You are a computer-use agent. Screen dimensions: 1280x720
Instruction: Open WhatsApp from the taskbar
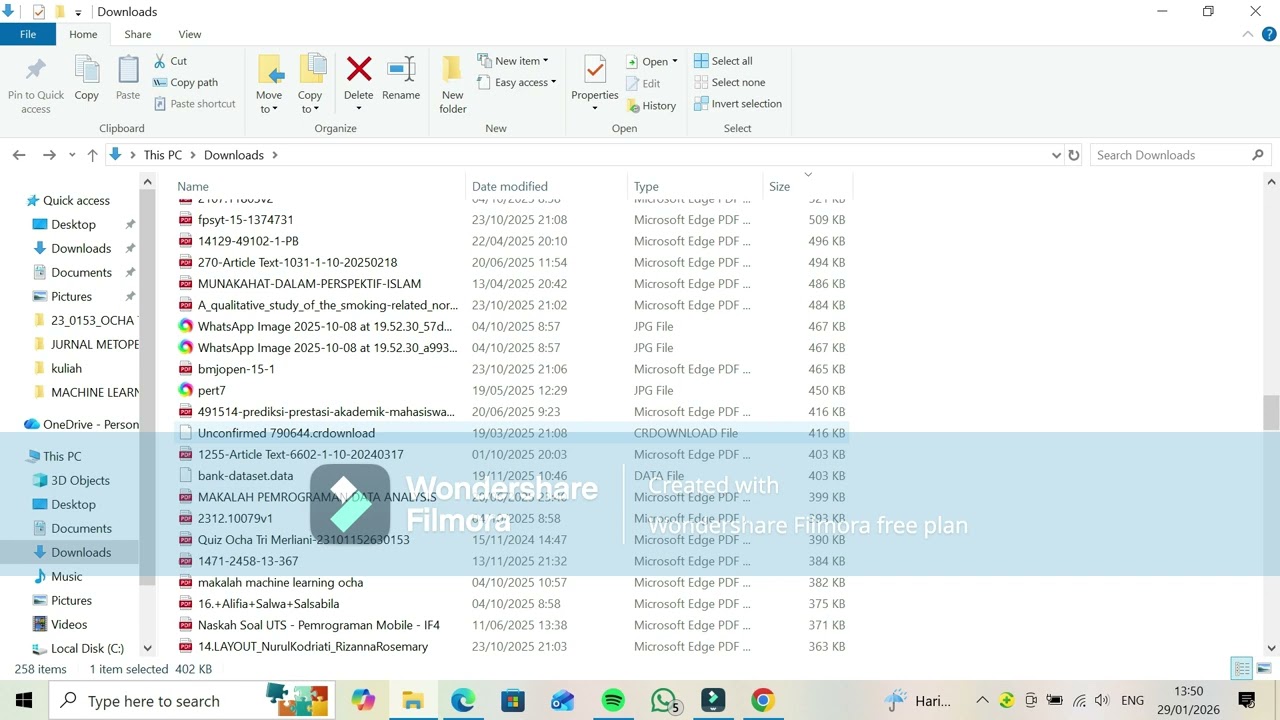click(663, 700)
